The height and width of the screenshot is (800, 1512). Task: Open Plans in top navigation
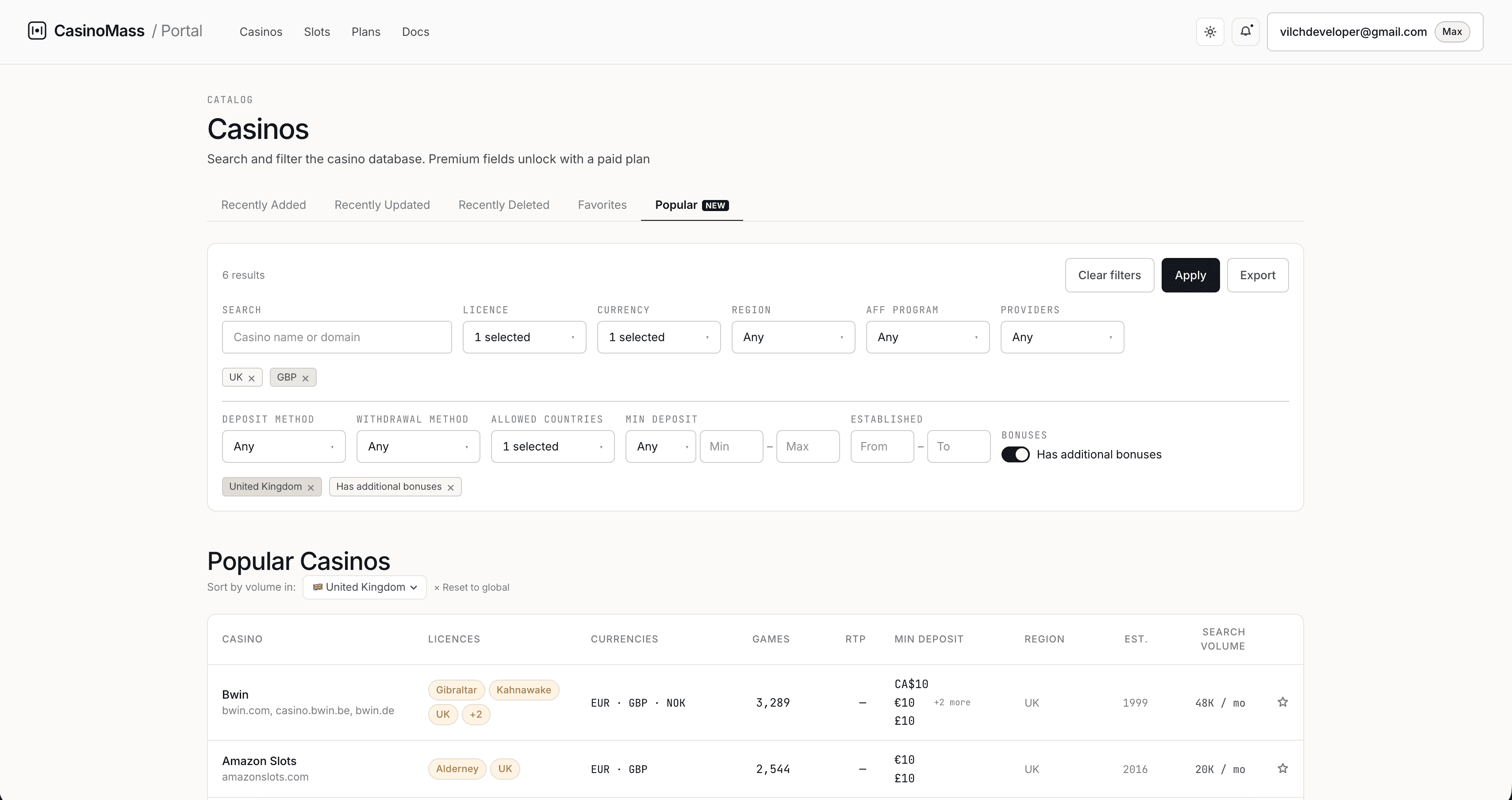coord(366,32)
